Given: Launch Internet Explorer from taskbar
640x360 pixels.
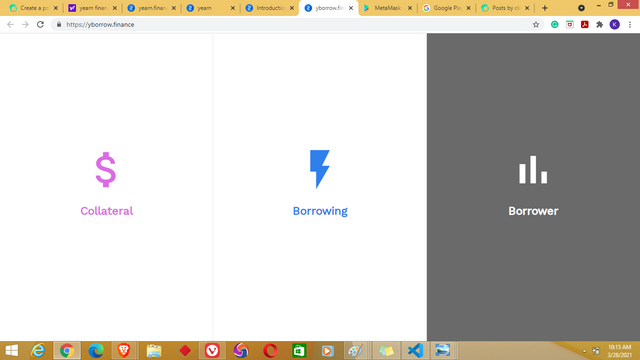Looking at the screenshot, I should coord(38,351).
